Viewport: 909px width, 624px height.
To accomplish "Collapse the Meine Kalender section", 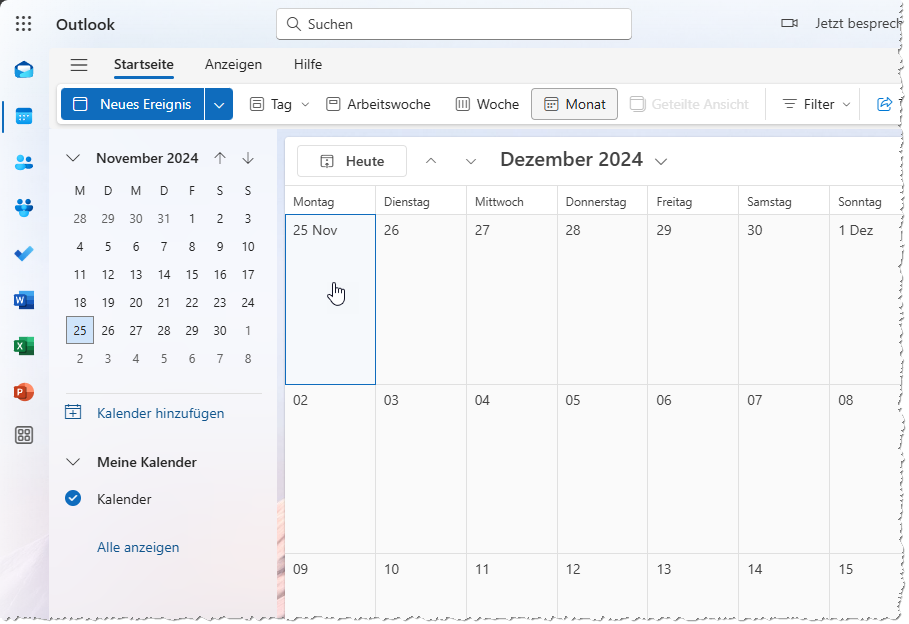I will pyautogui.click(x=72, y=462).
